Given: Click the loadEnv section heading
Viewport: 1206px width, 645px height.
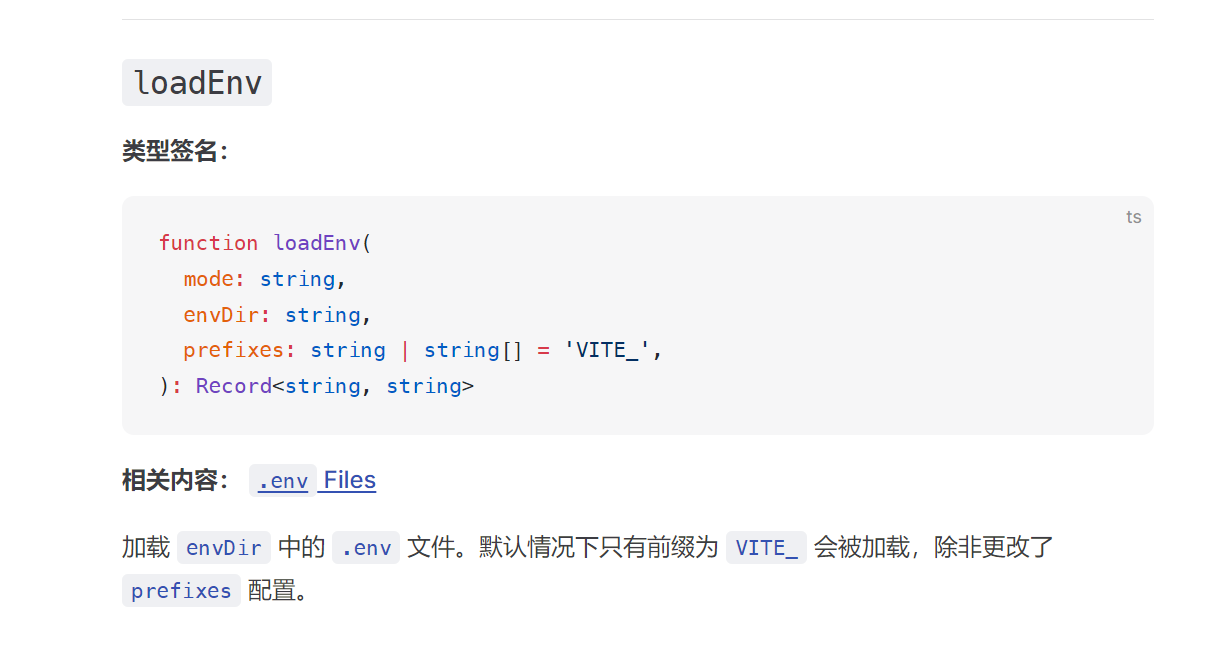Looking at the screenshot, I should click(197, 82).
